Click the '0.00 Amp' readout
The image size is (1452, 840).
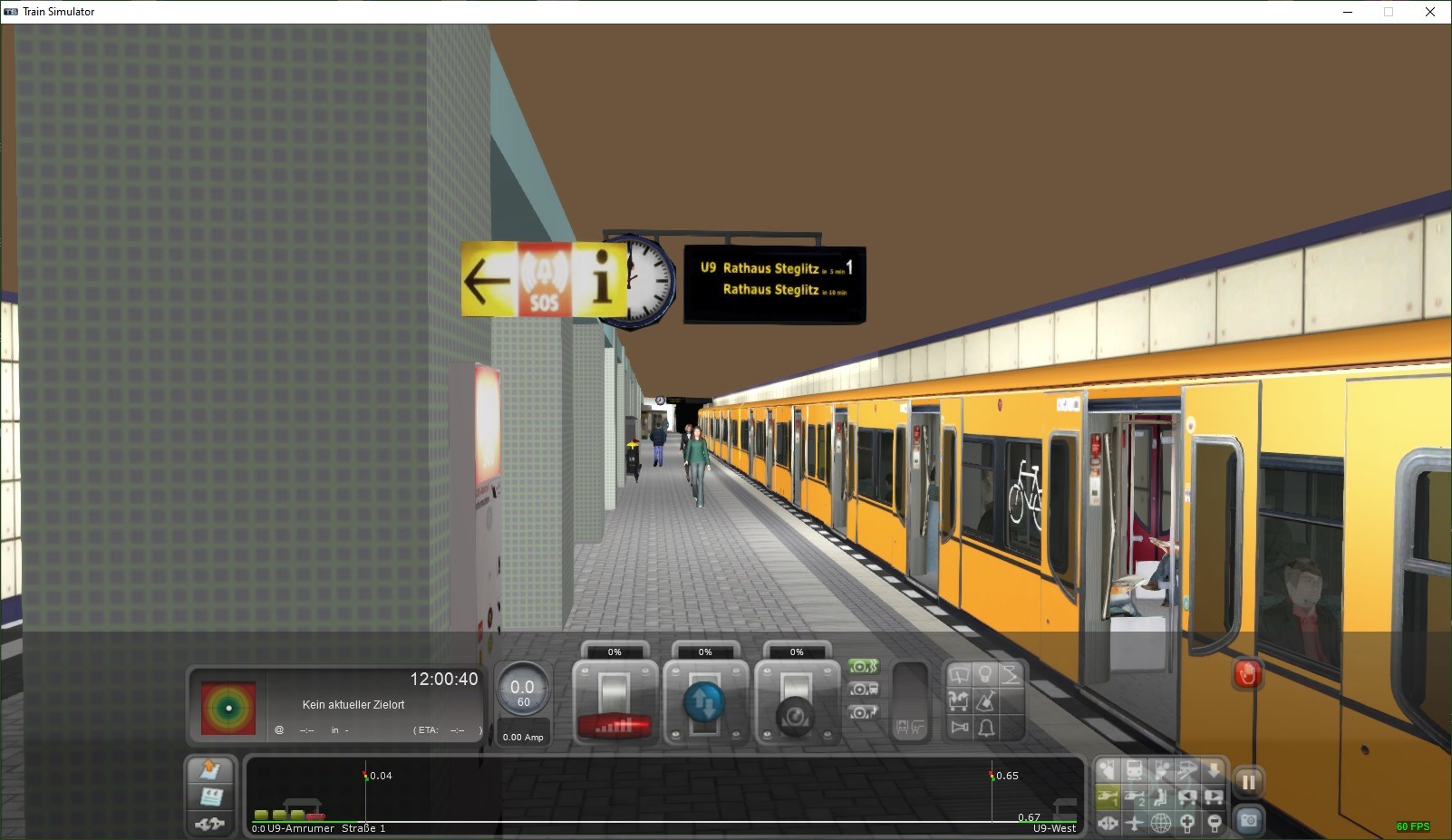pyautogui.click(x=523, y=737)
